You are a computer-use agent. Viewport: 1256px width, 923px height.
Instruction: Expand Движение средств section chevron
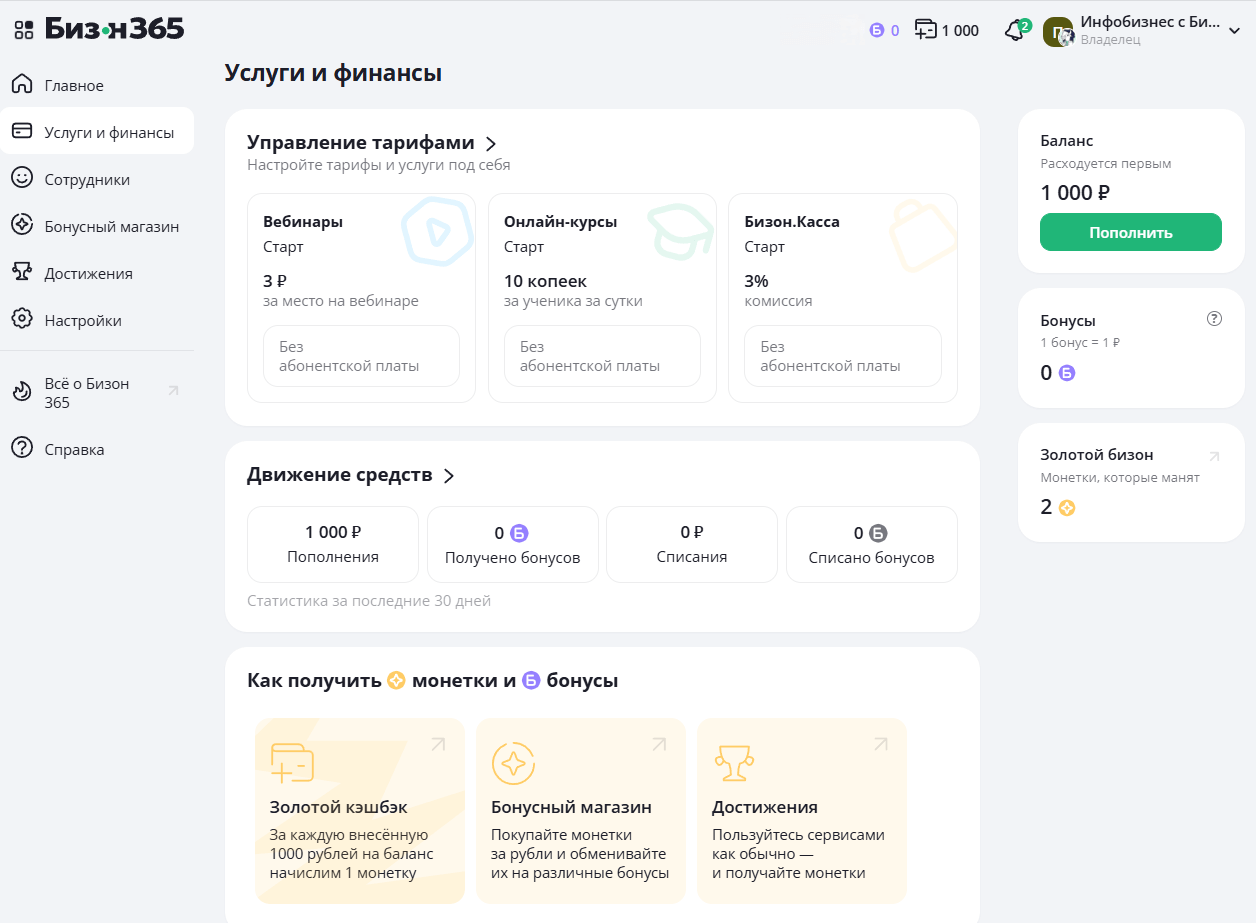(x=449, y=476)
